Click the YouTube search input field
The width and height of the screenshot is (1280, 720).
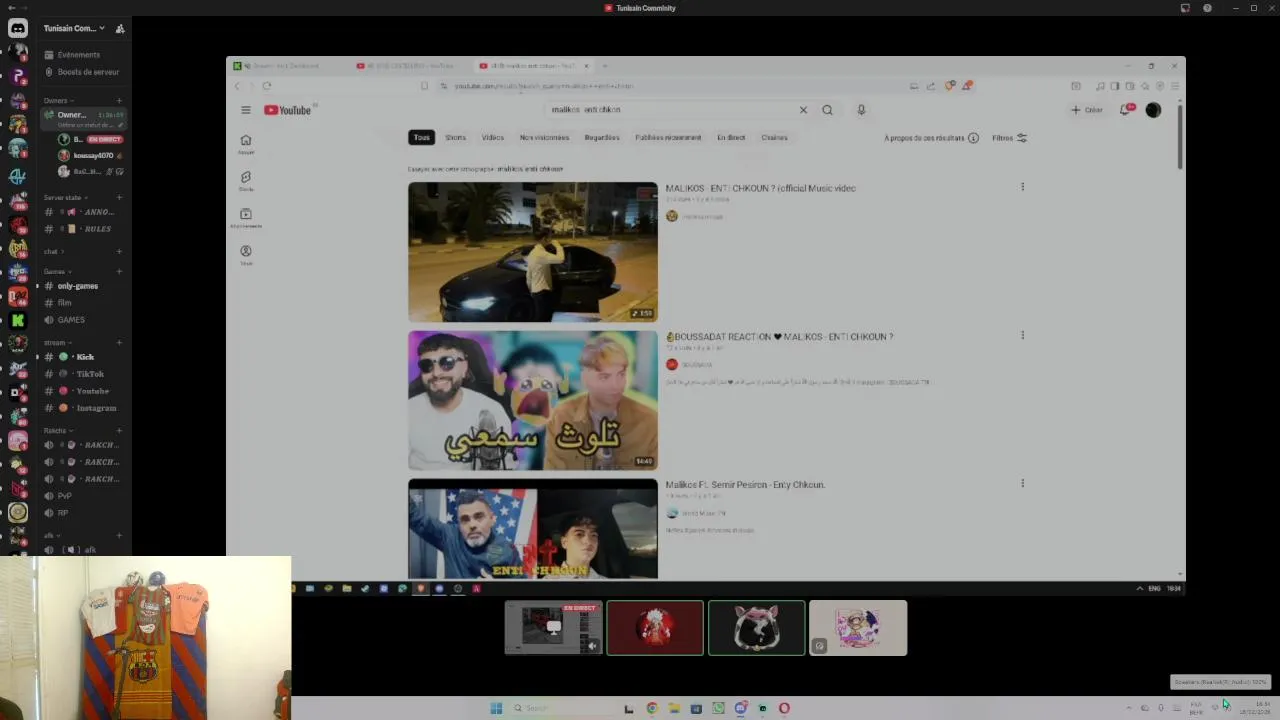click(x=670, y=110)
